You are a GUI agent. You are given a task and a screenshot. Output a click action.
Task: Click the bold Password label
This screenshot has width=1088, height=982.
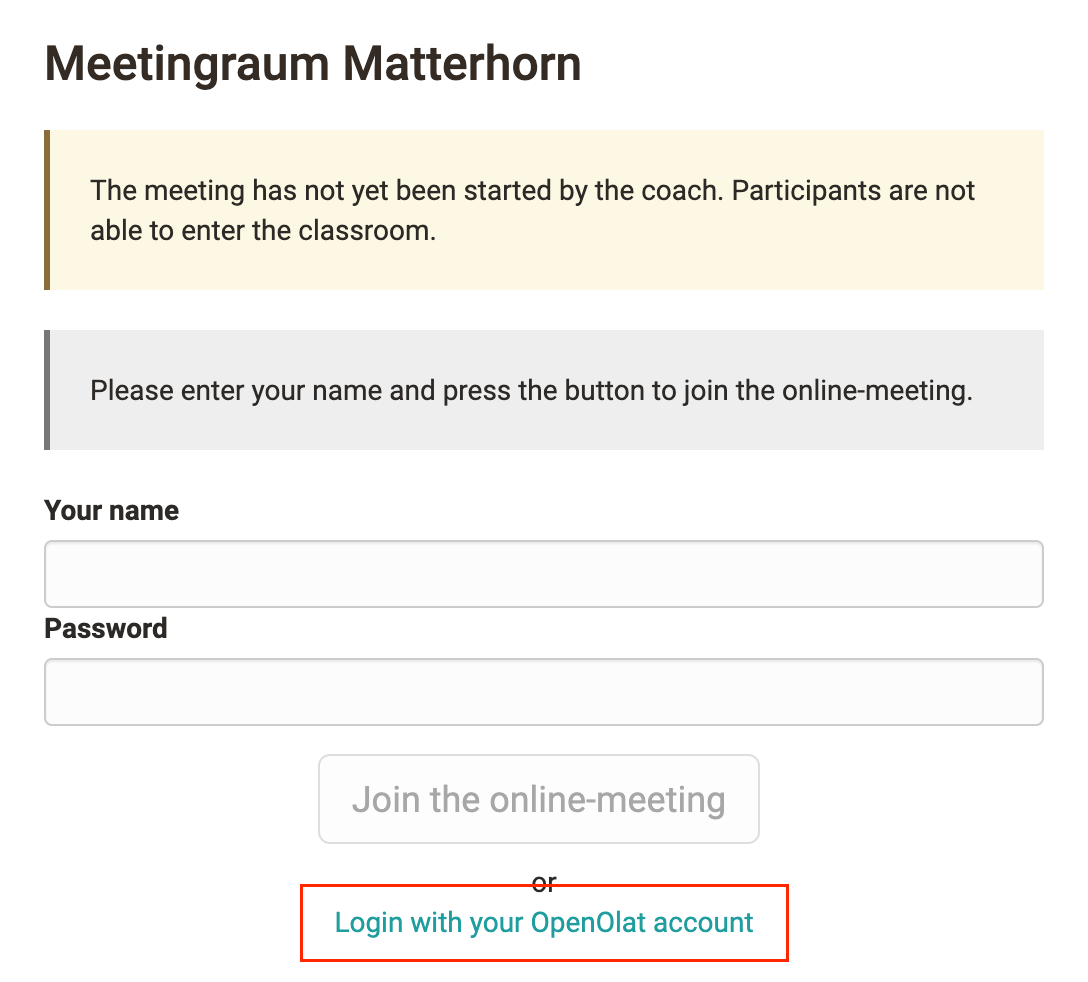pos(106,629)
